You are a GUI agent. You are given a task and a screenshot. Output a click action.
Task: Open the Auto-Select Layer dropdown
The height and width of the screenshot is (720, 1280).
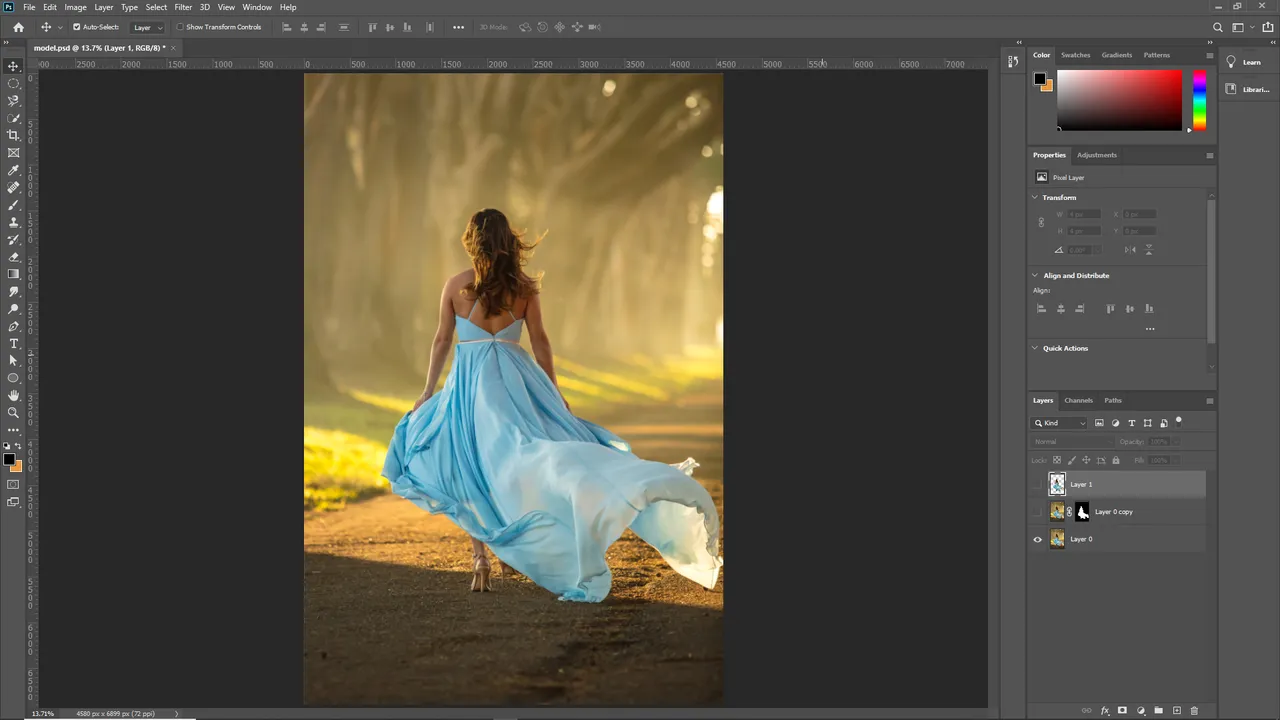click(147, 27)
